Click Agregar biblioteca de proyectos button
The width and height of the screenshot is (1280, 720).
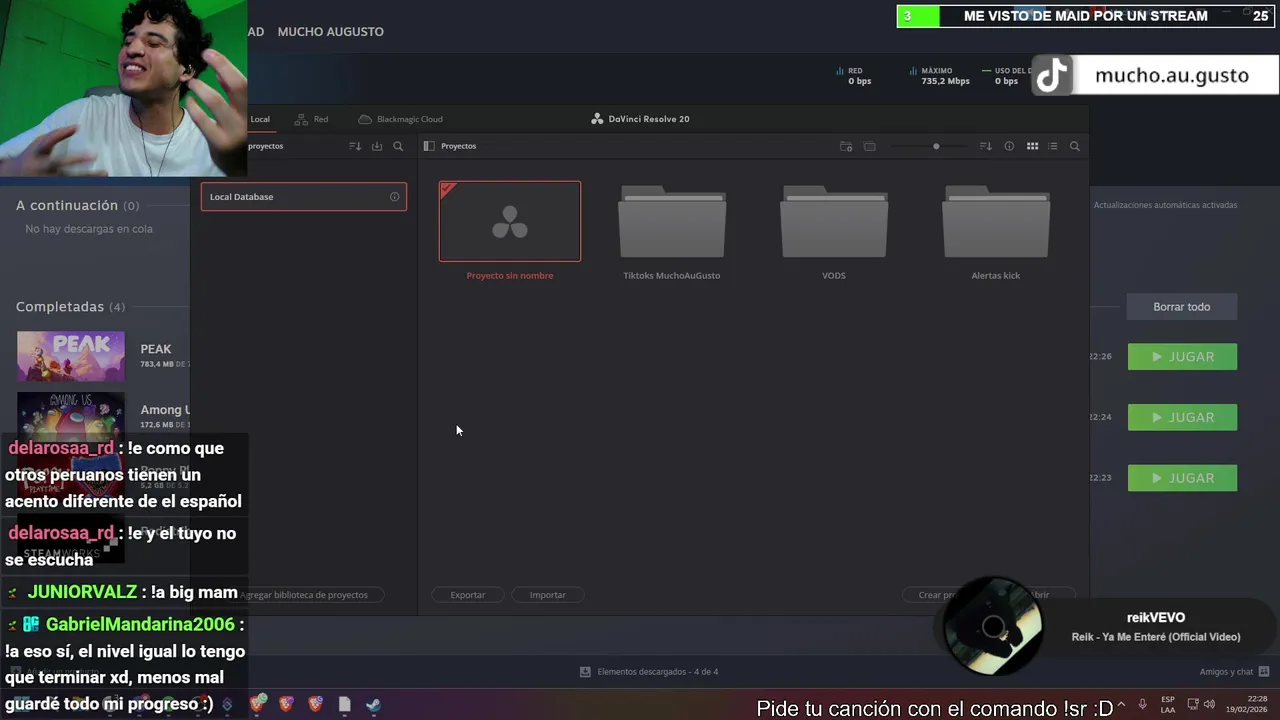pos(304,595)
